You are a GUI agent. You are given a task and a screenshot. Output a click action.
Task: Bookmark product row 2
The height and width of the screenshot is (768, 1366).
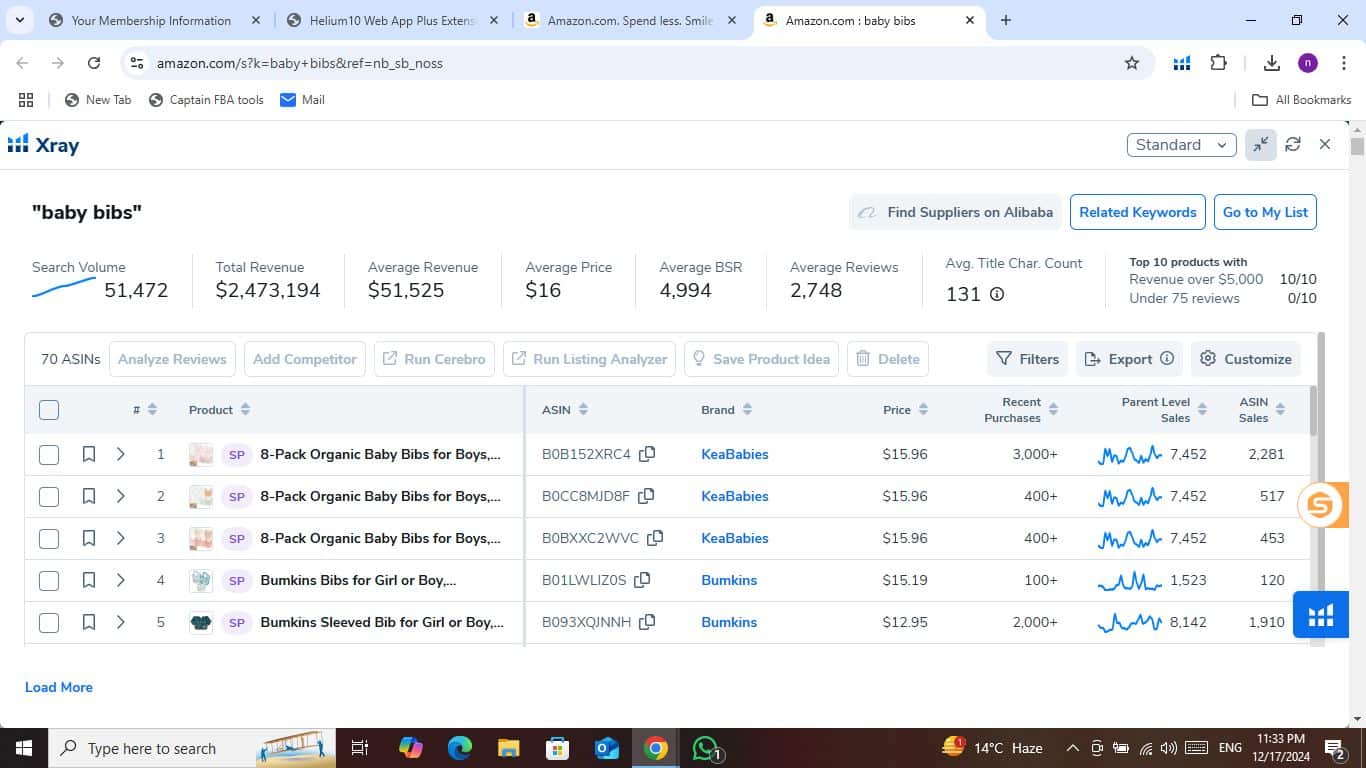pos(88,496)
